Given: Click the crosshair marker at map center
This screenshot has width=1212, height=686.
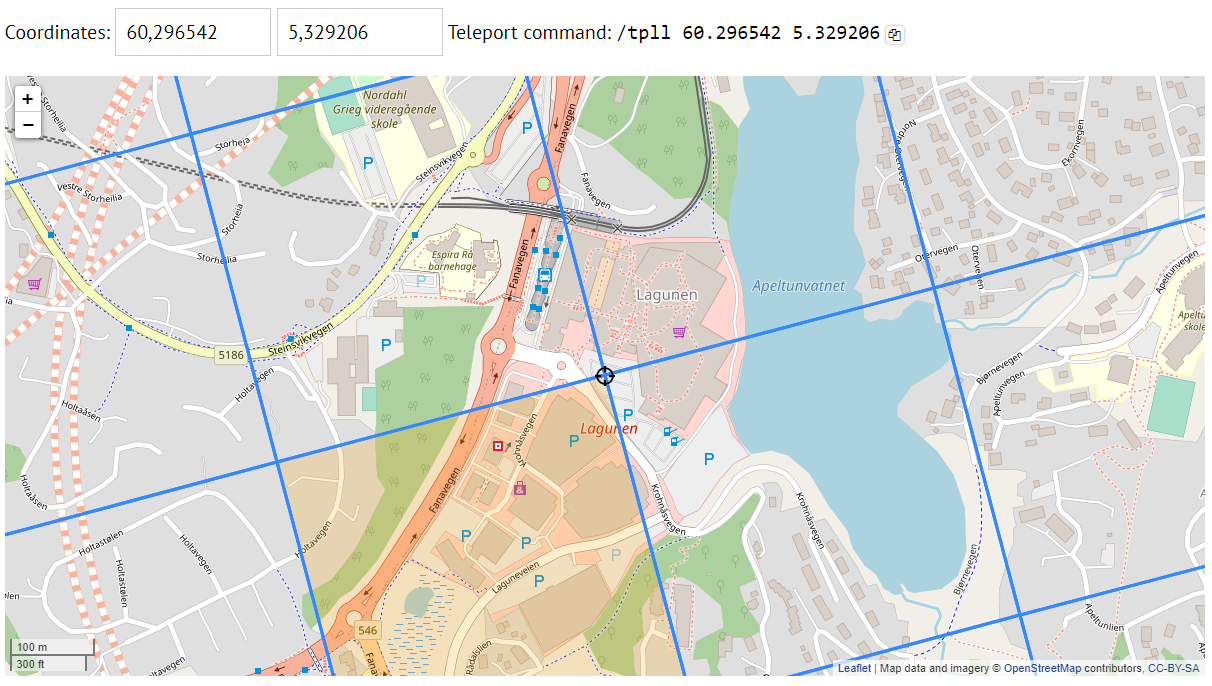Looking at the screenshot, I should pyautogui.click(x=604, y=375).
